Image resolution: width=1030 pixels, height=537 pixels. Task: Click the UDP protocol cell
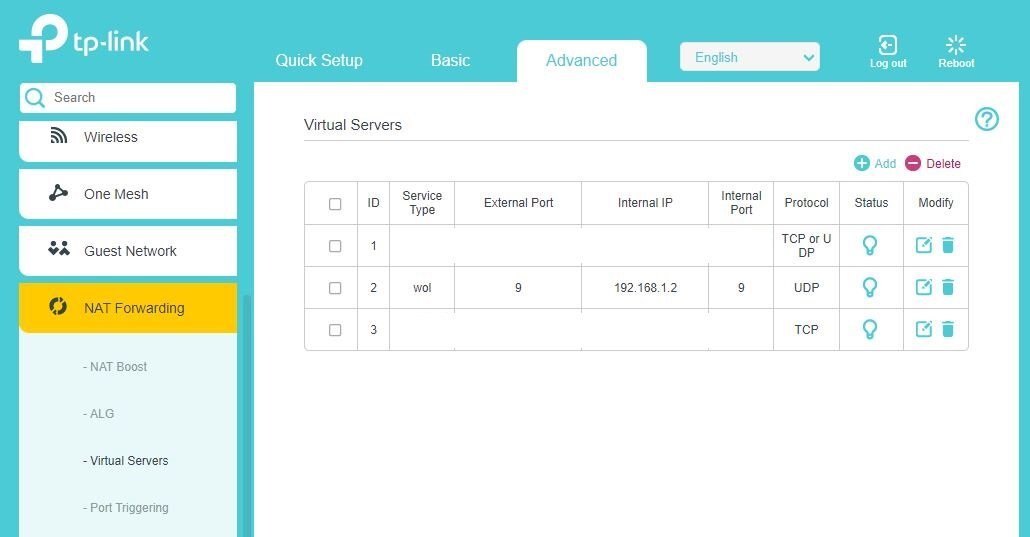pyautogui.click(x=806, y=288)
